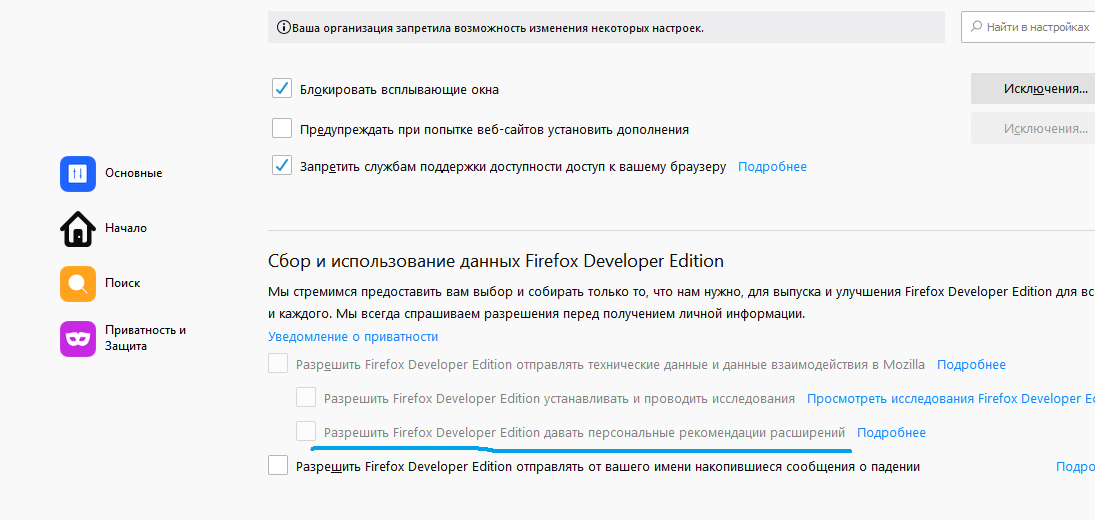Click disabled Исключения button for add-ons

click(x=1033, y=128)
